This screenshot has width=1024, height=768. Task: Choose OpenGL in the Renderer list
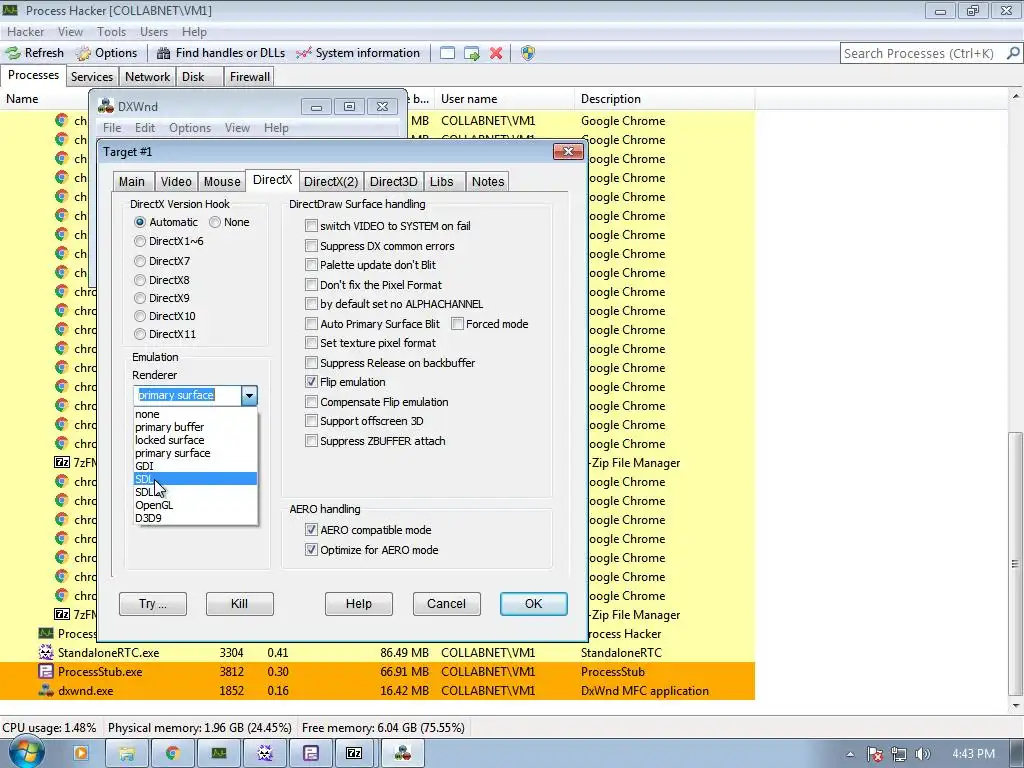pos(195,505)
